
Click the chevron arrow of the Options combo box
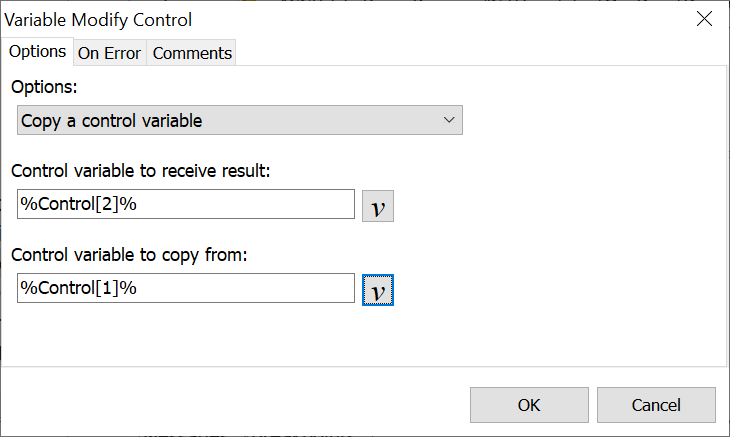[x=448, y=121]
